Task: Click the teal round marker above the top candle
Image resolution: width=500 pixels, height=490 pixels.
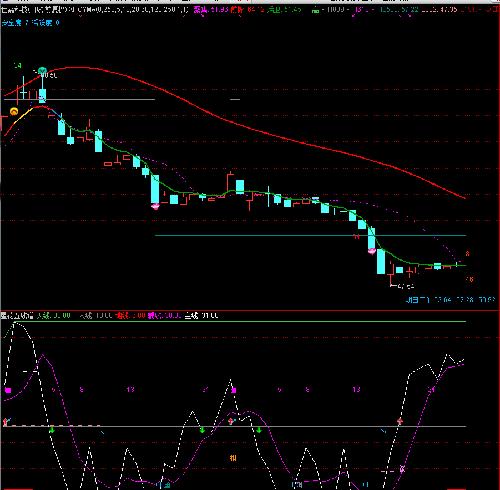Action: [42, 71]
